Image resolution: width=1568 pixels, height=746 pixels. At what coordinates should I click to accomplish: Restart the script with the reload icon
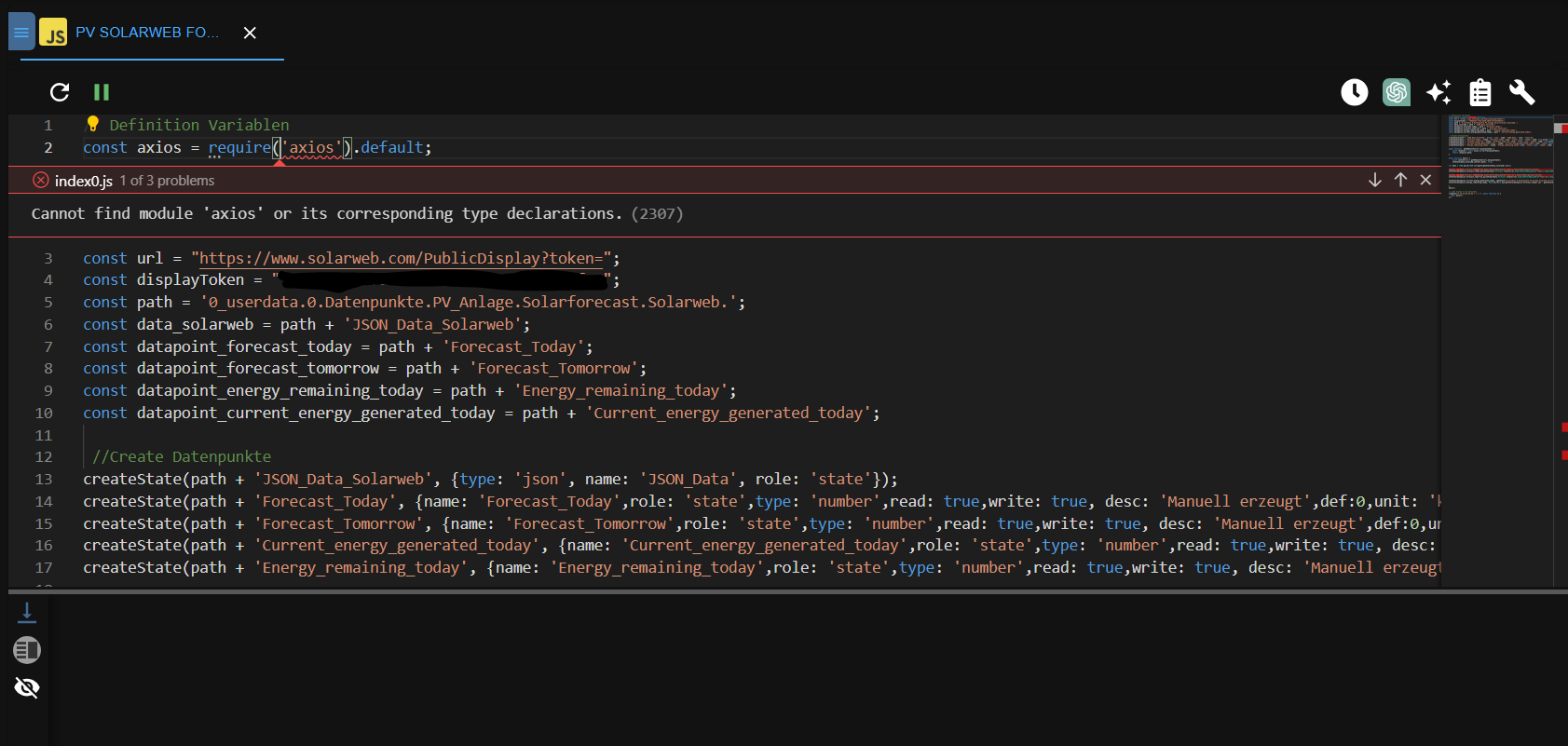pos(60,92)
